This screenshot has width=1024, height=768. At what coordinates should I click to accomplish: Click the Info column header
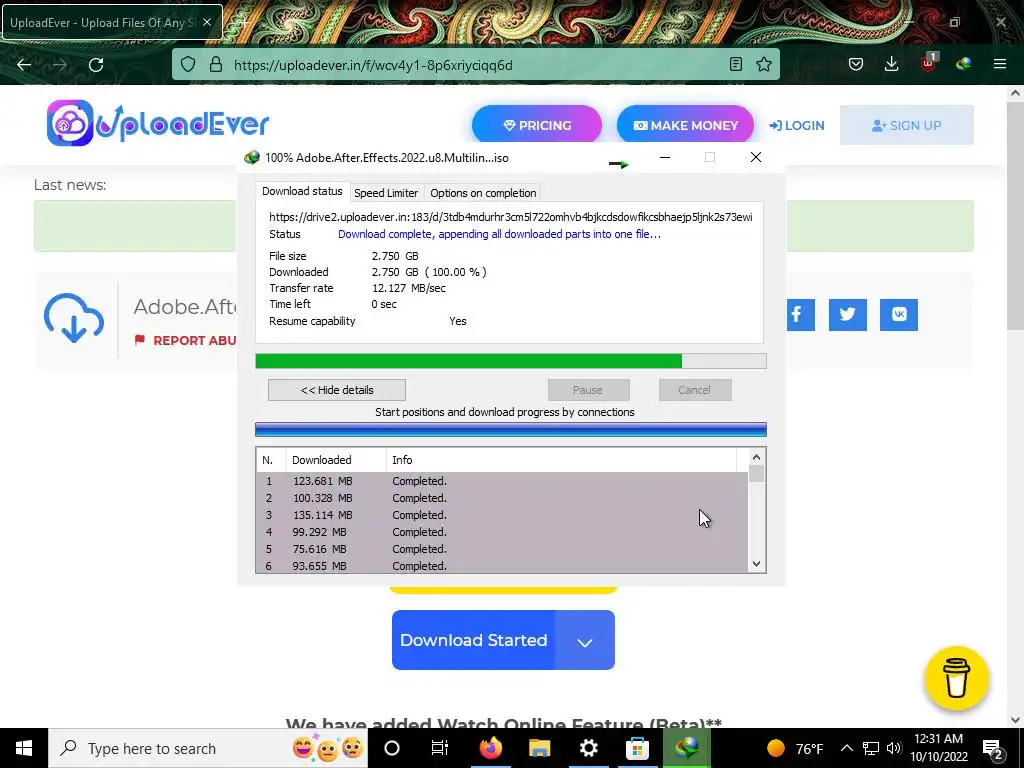pyautogui.click(x=561, y=460)
